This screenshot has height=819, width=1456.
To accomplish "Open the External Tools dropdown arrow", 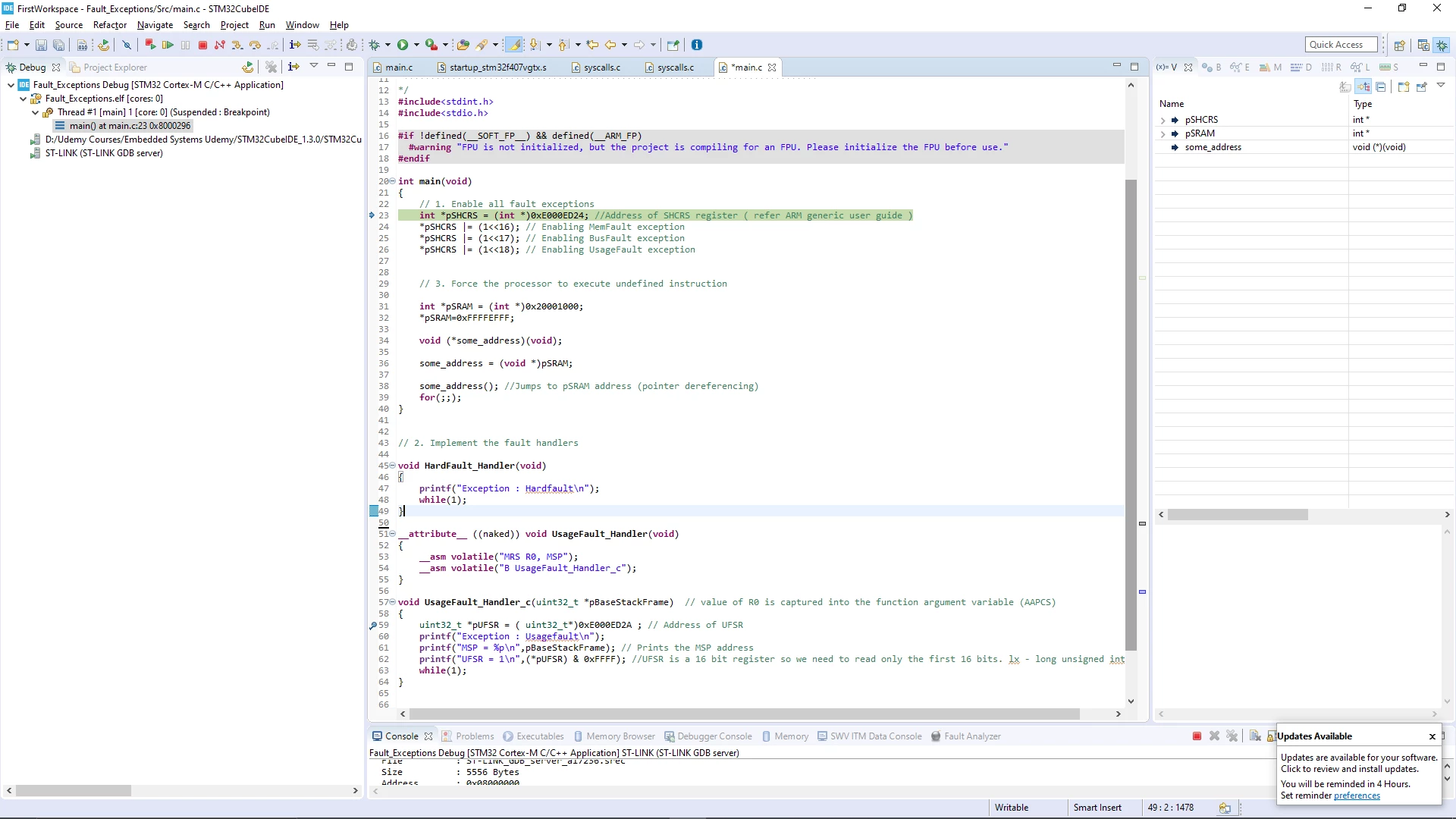I will coord(445,45).
